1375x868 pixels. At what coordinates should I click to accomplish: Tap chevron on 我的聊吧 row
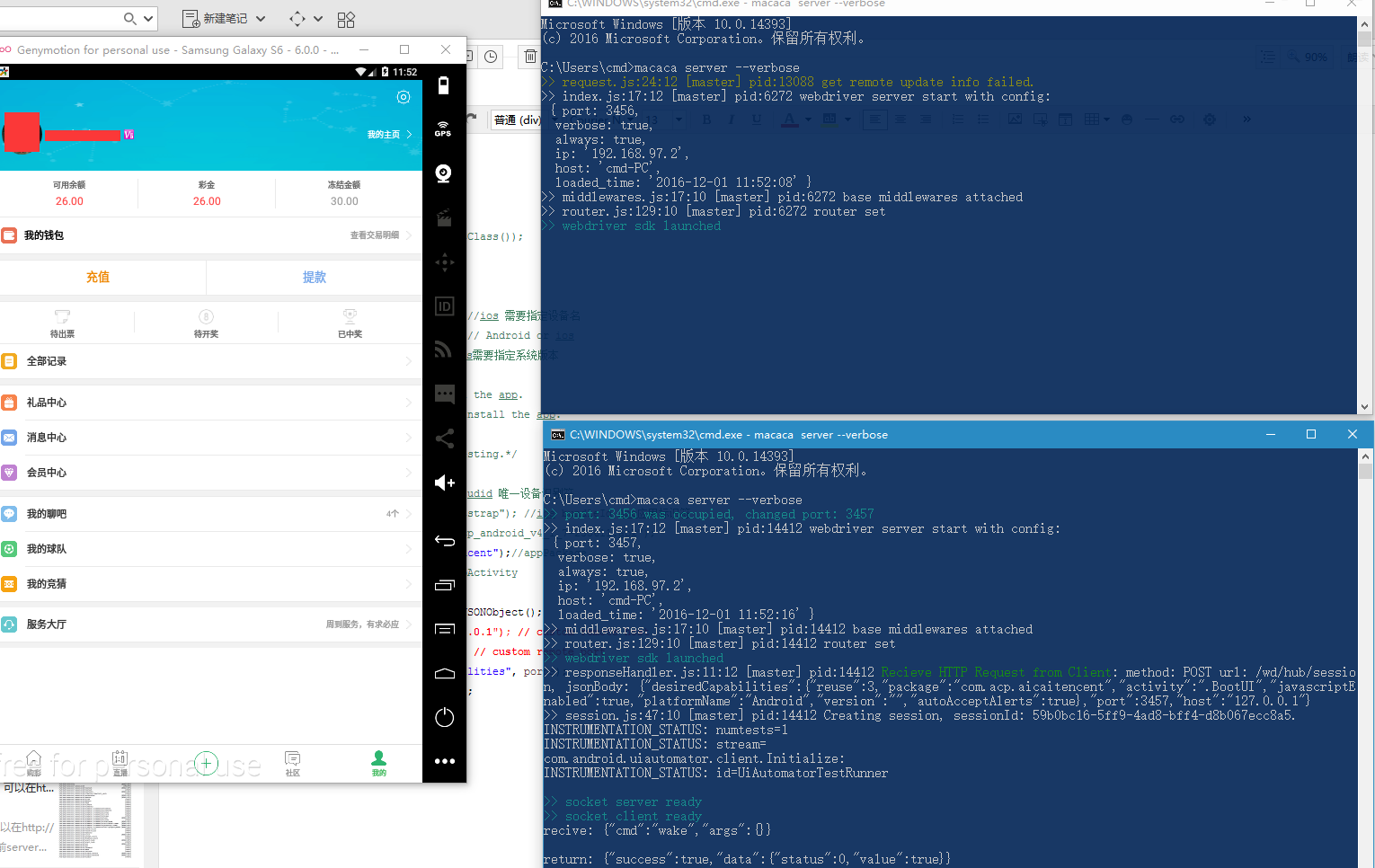click(409, 514)
